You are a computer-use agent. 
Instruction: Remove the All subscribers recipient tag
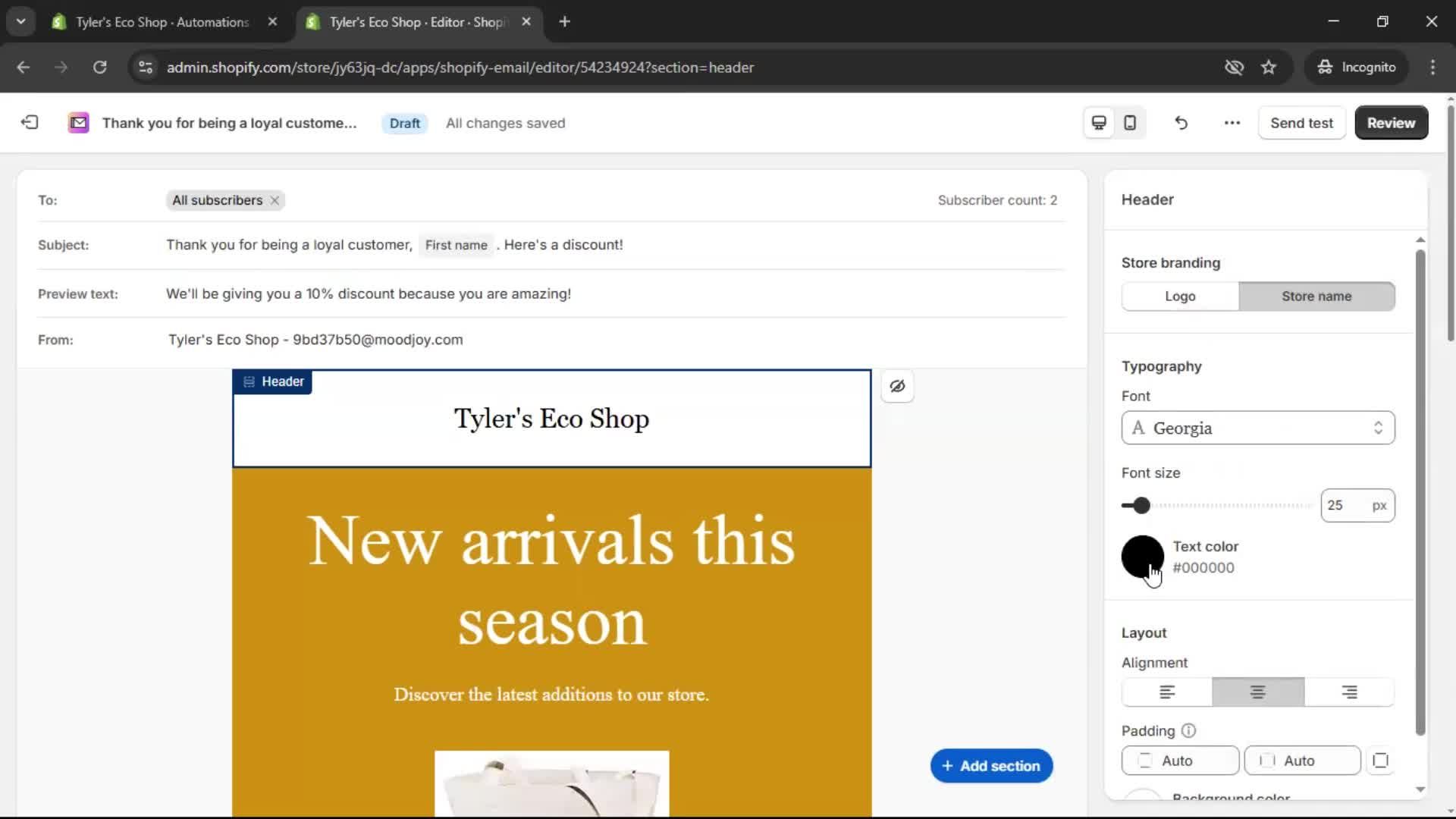point(274,200)
